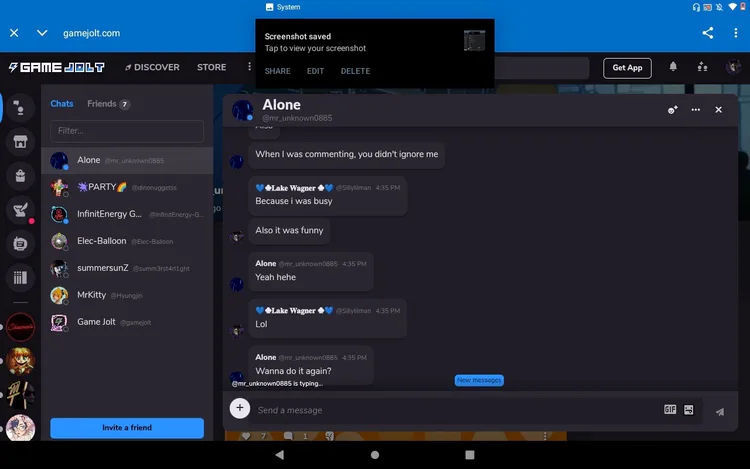The height and width of the screenshot is (469, 750).
Task: Click the send message arrow
Action: [x=720, y=412]
